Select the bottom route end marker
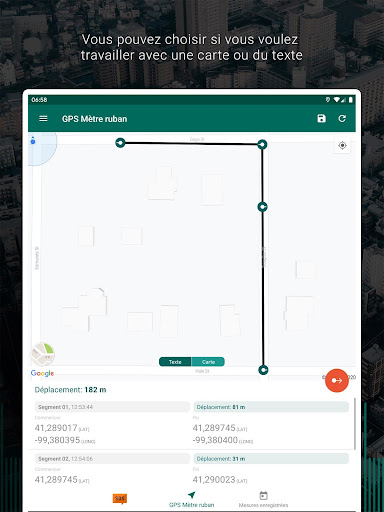 tap(263, 370)
